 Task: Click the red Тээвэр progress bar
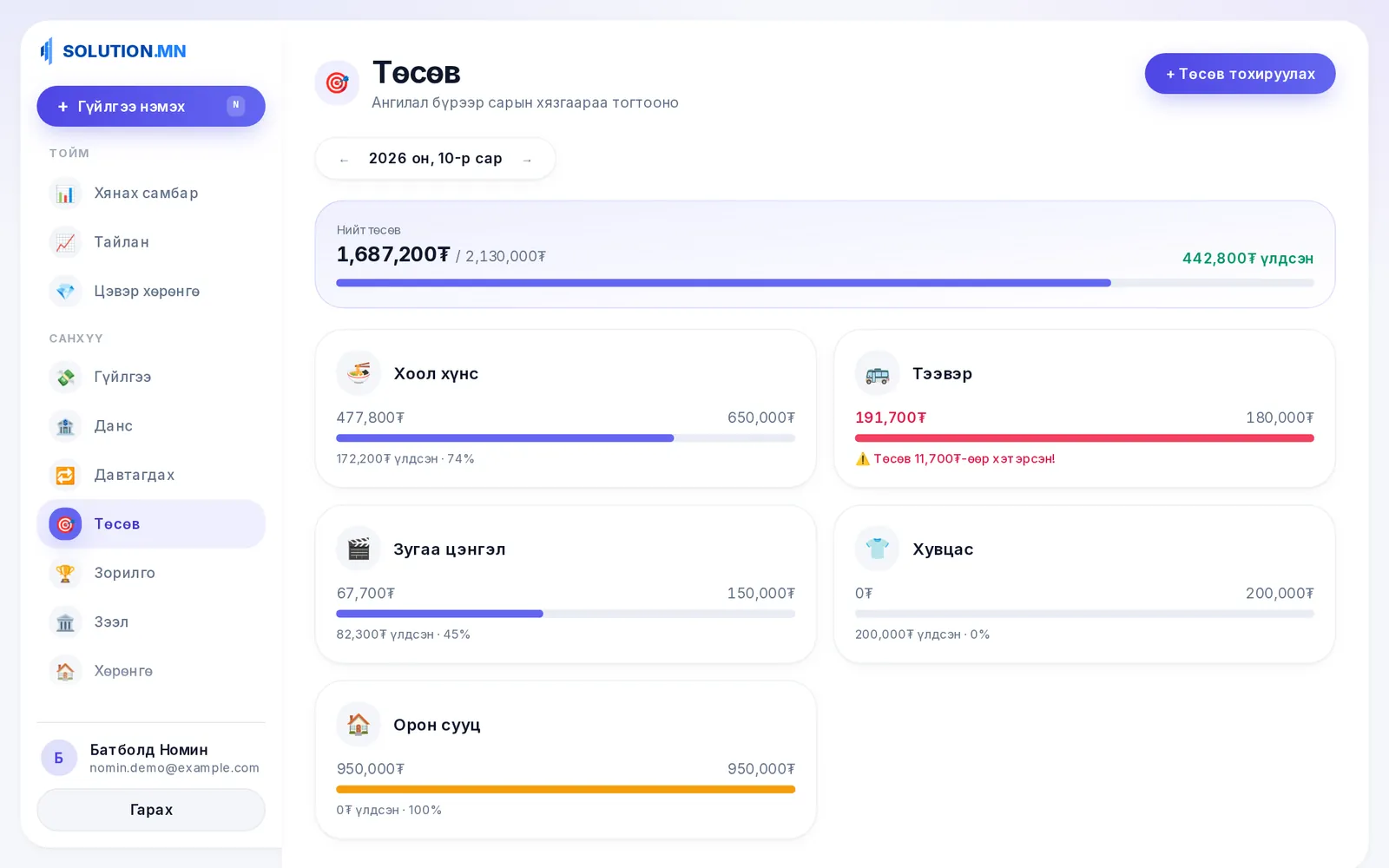pyautogui.click(x=1084, y=438)
